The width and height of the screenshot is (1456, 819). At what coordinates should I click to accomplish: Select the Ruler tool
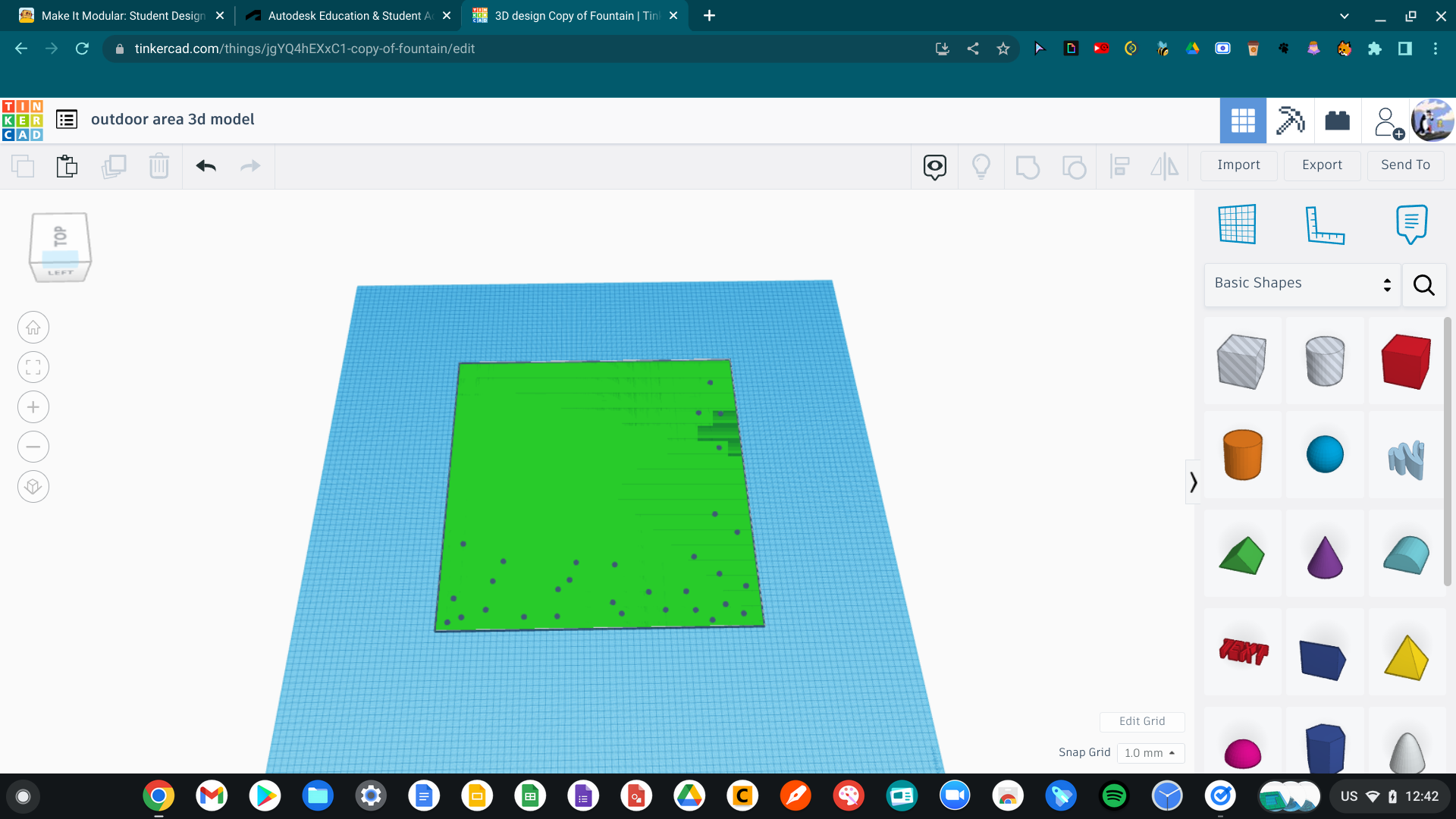tap(1326, 224)
